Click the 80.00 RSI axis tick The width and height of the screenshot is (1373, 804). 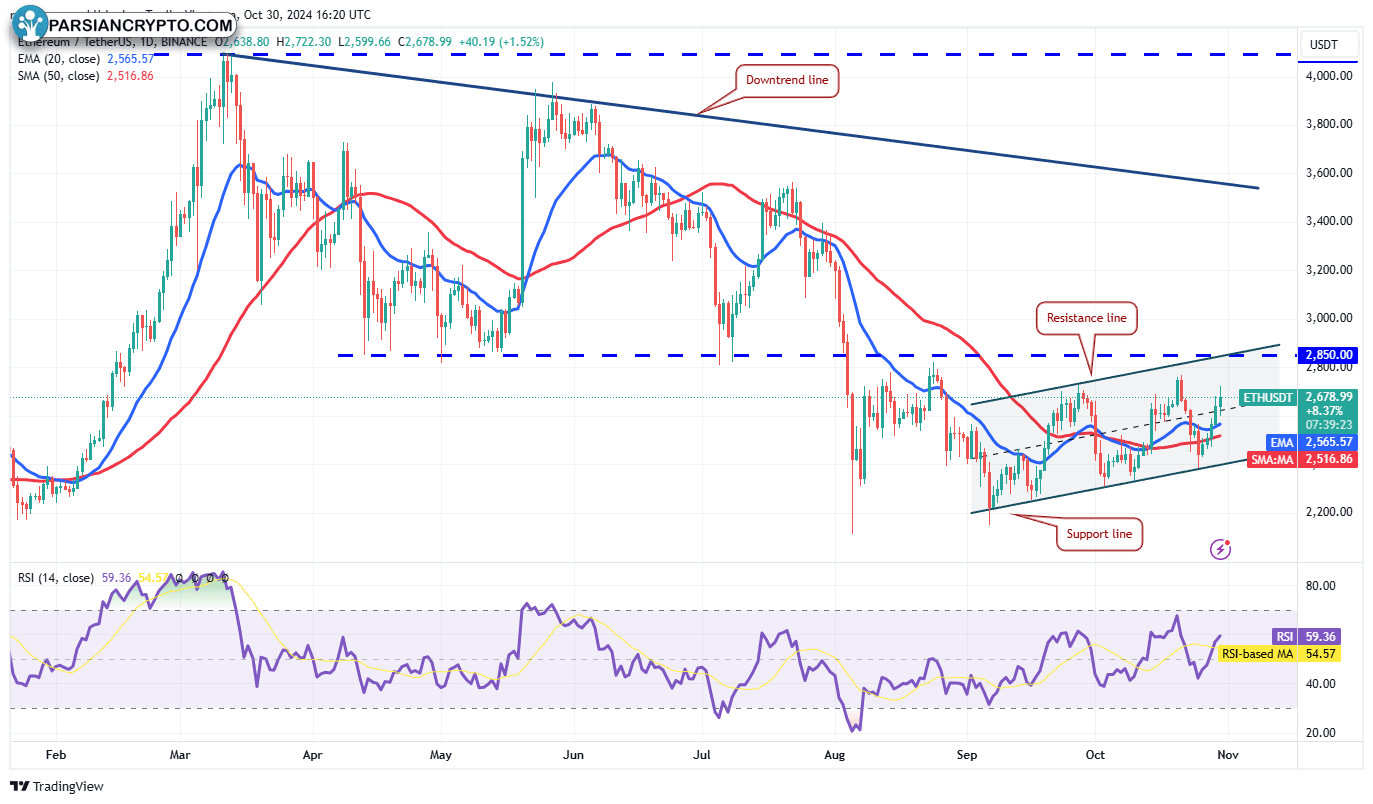pyautogui.click(x=1322, y=586)
